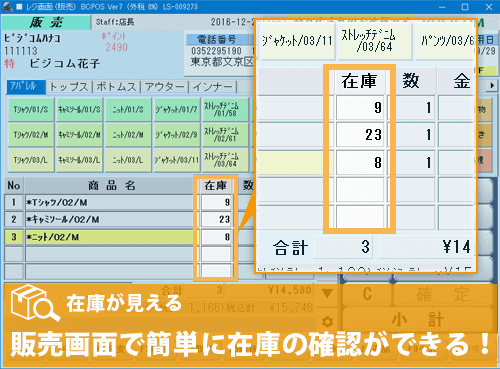Click the down triangle arrow icon
Screen dimensions: 500x369
click(x=328, y=293)
